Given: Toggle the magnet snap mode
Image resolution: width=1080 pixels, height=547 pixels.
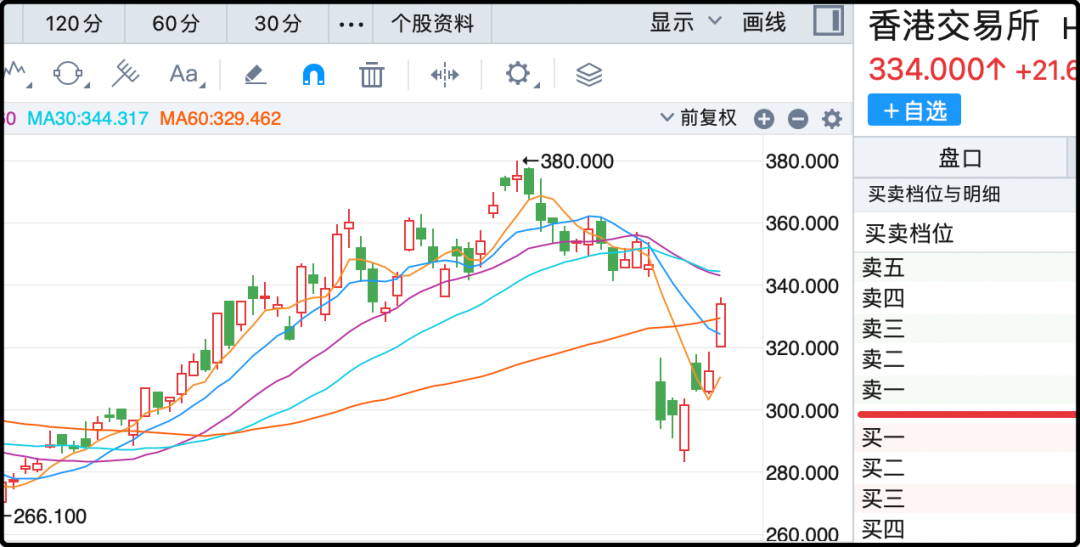Looking at the screenshot, I should [314, 74].
